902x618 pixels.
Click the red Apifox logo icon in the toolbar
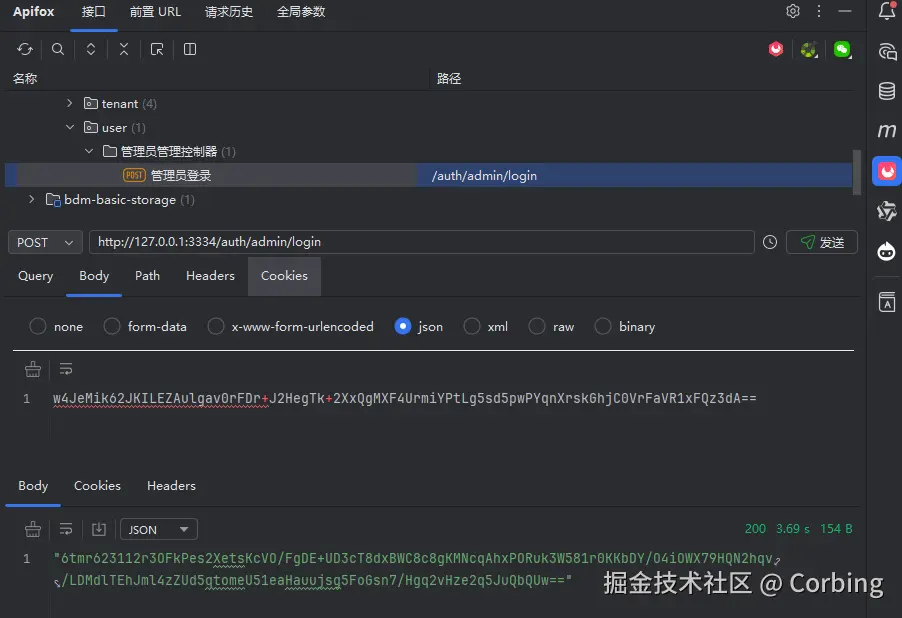click(776, 49)
